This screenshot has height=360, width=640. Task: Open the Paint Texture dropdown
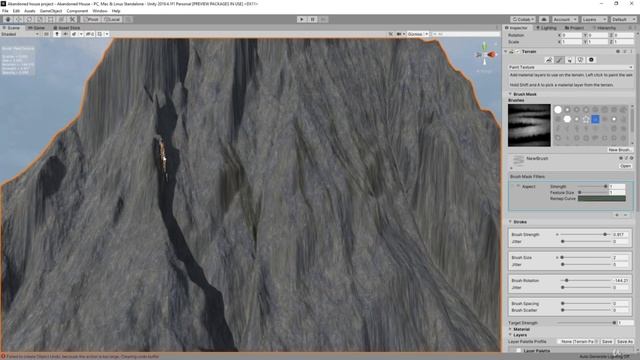click(x=570, y=67)
